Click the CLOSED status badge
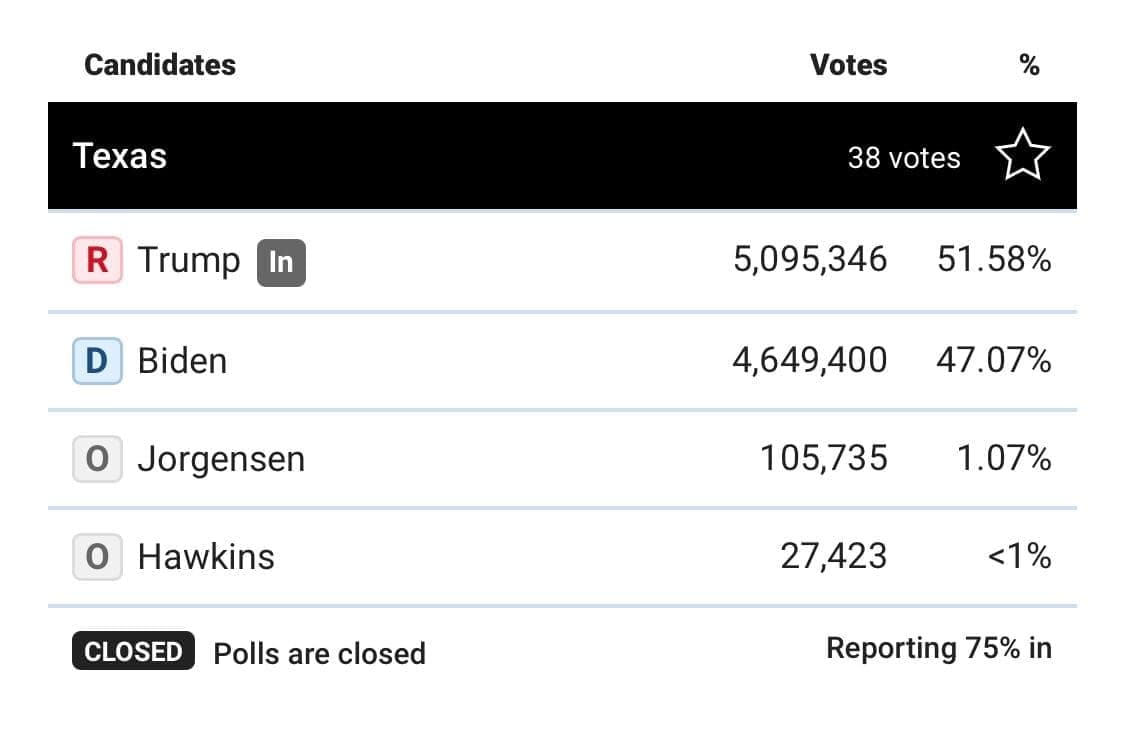This screenshot has width=1125, height=733. point(133,651)
